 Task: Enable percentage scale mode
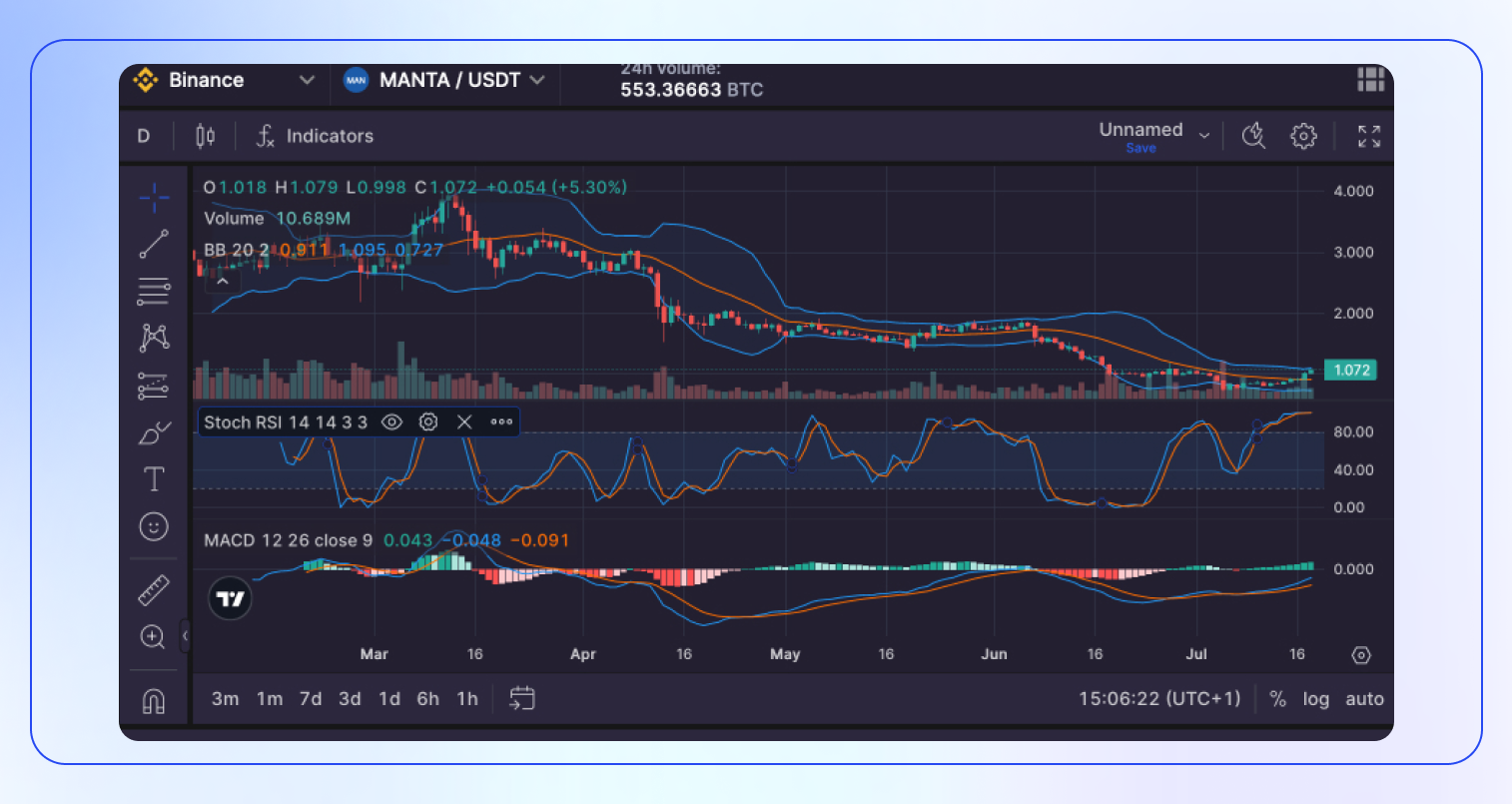1277,699
